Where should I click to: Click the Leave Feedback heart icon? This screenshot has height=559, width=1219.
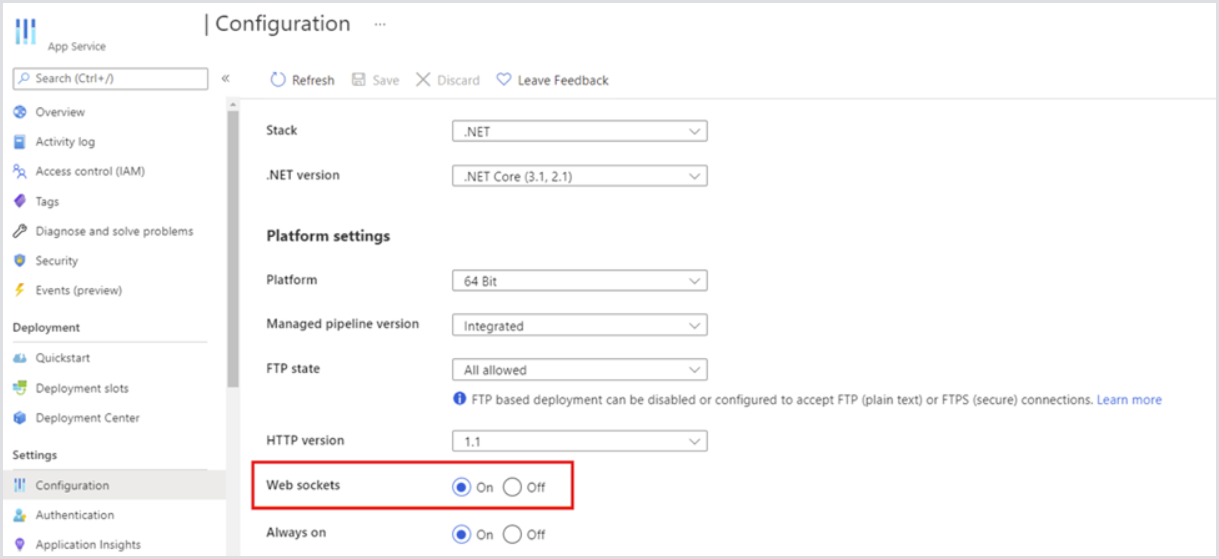(504, 80)
